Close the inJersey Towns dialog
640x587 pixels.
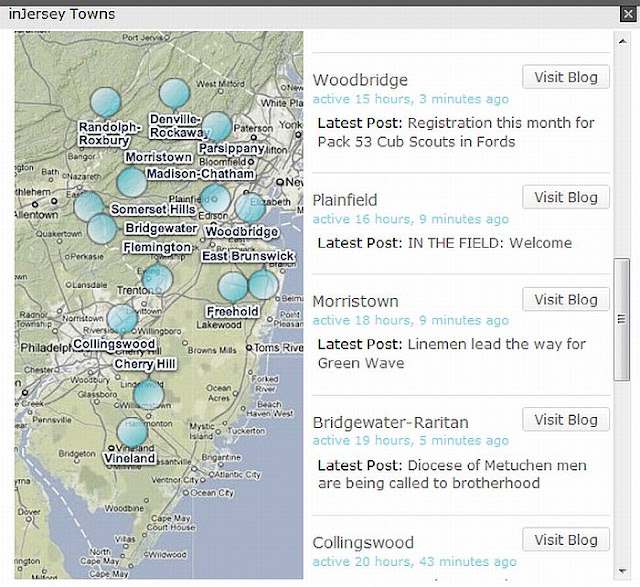628,14
